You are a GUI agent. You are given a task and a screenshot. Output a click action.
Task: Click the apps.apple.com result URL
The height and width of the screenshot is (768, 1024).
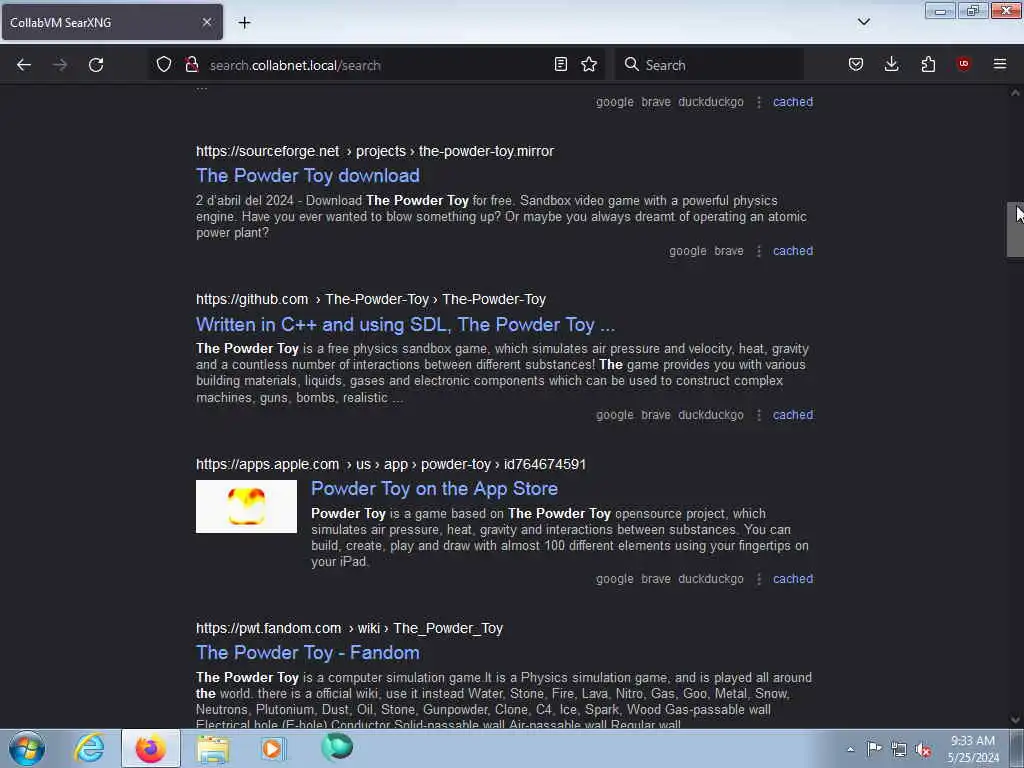pos(391,464)
